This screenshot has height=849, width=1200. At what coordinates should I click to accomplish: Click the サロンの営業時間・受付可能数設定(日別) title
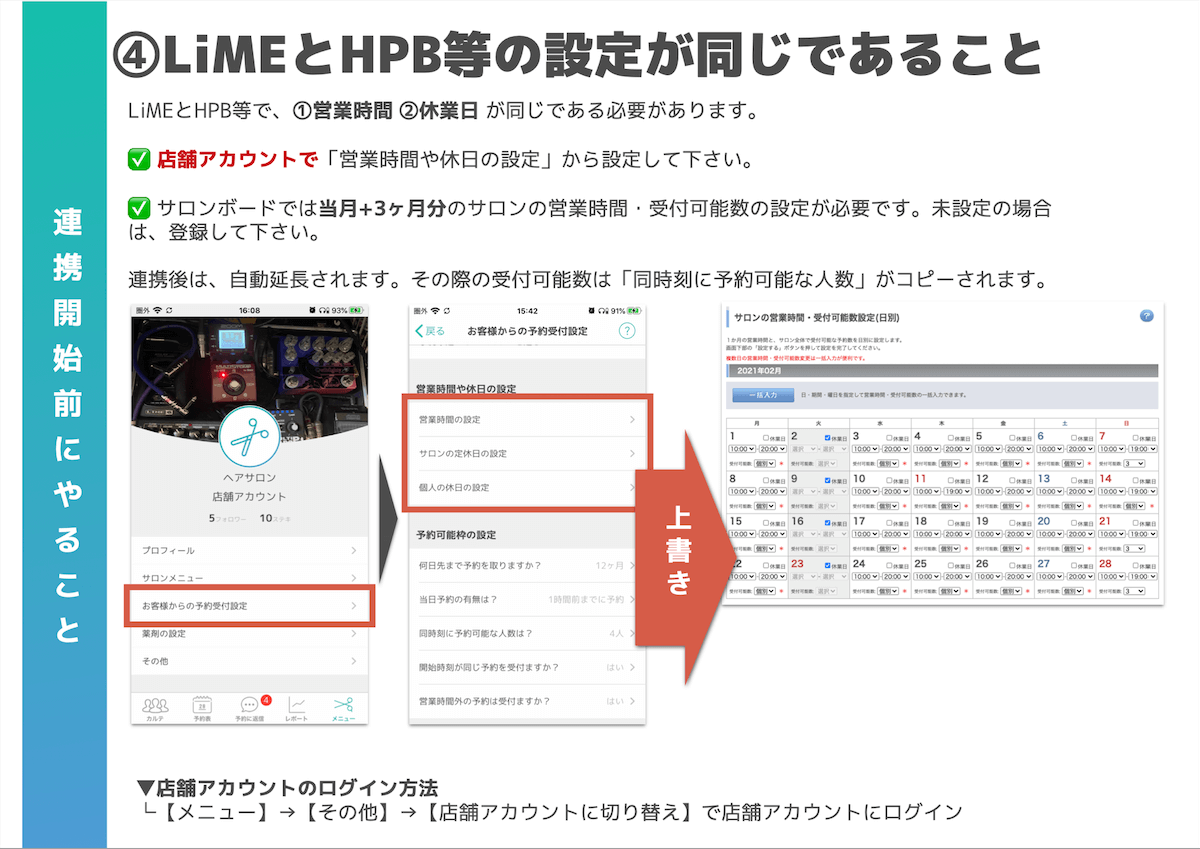point(816,317)
